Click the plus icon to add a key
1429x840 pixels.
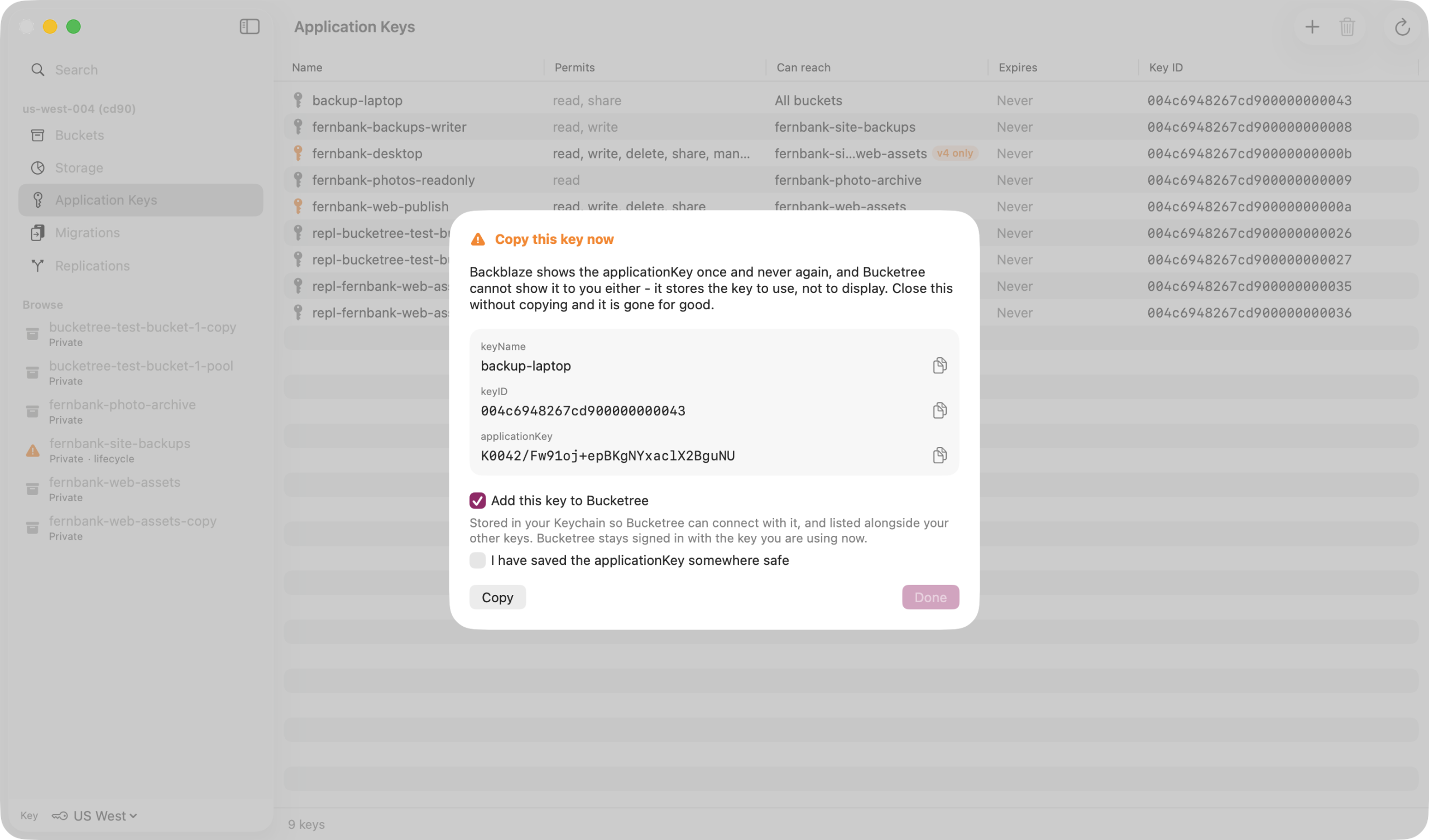click(x=1312, y=27)
